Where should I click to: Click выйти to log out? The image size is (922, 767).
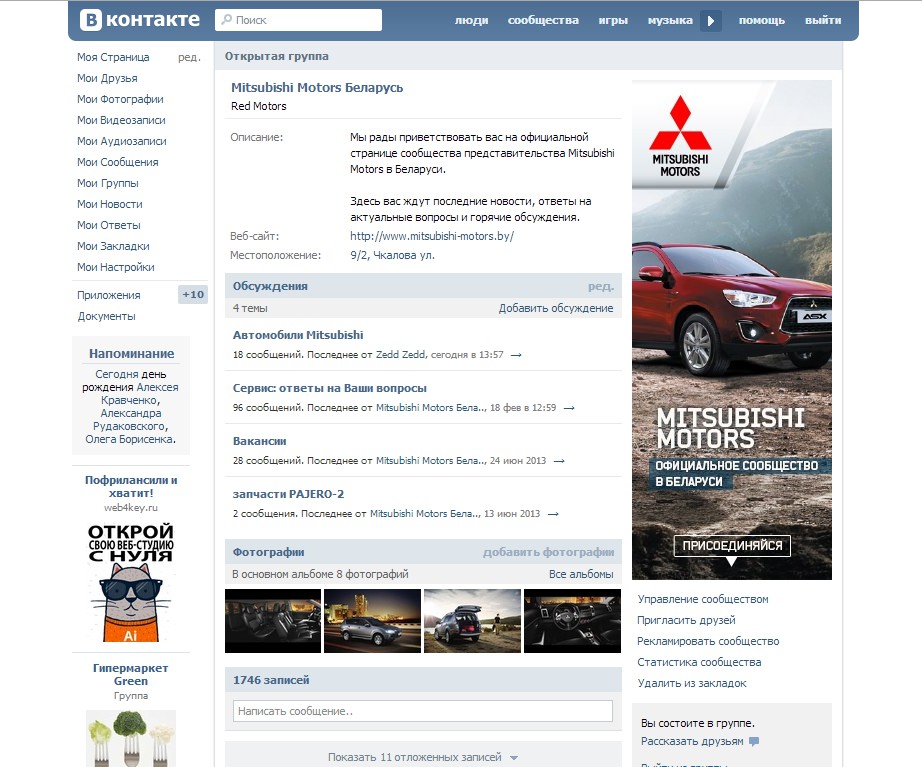823,21
